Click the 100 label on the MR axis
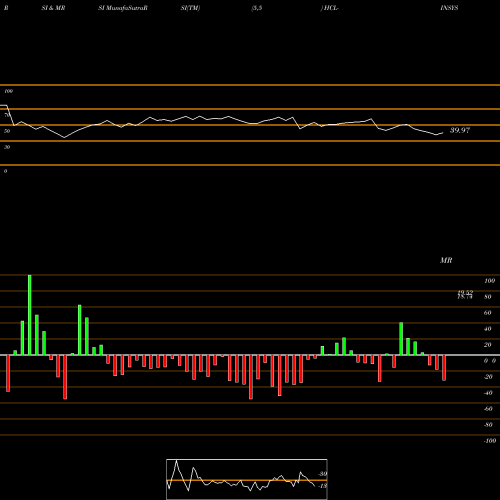This screenshot has height=500, width=500. (x=489, y=281)
